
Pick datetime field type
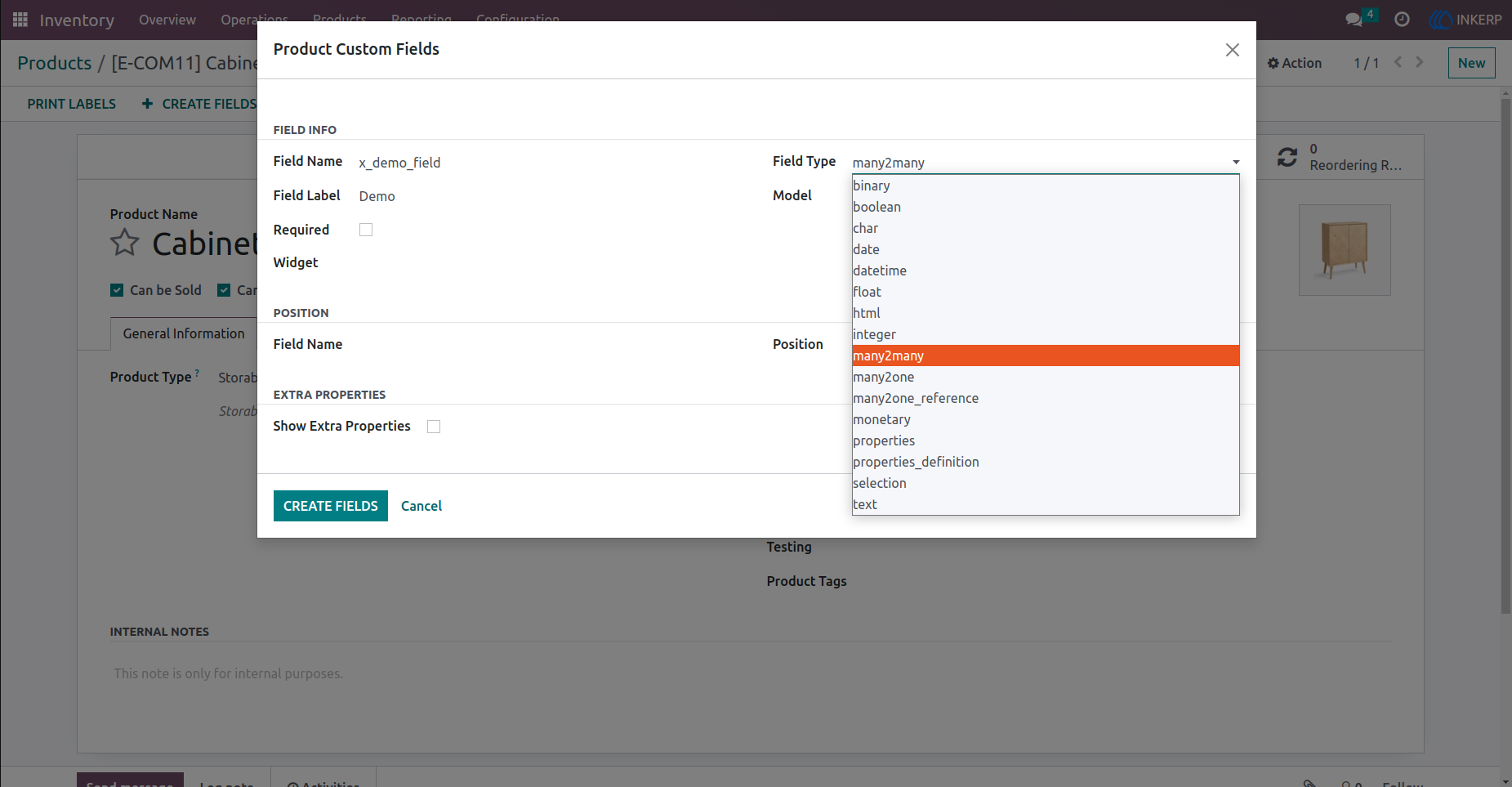[x=1046, y=271]
